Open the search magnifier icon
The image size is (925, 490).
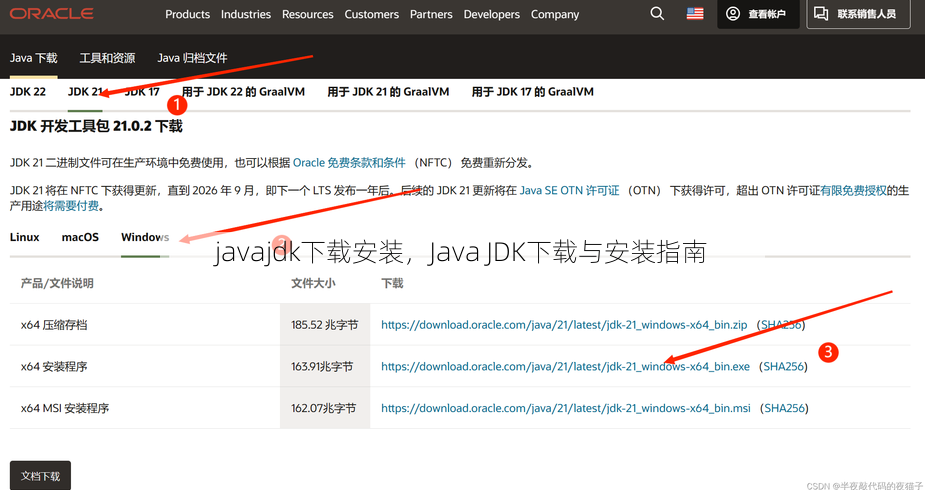[x=657, y=14]
